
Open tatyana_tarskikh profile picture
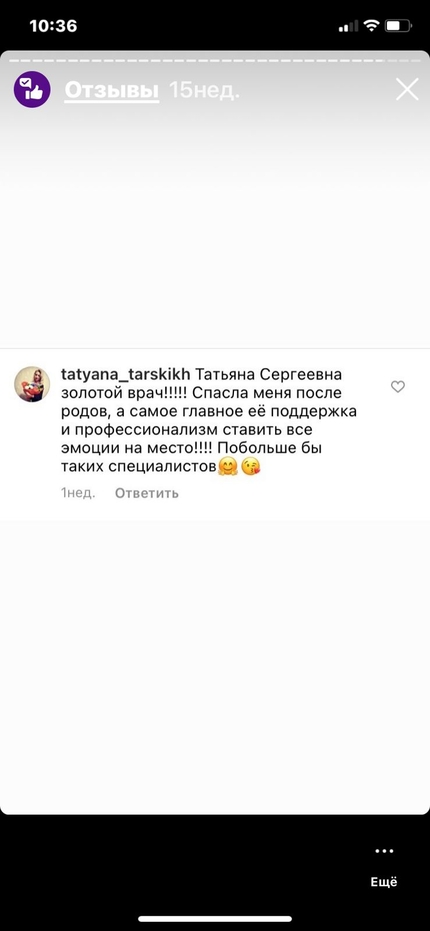(32, 384)
